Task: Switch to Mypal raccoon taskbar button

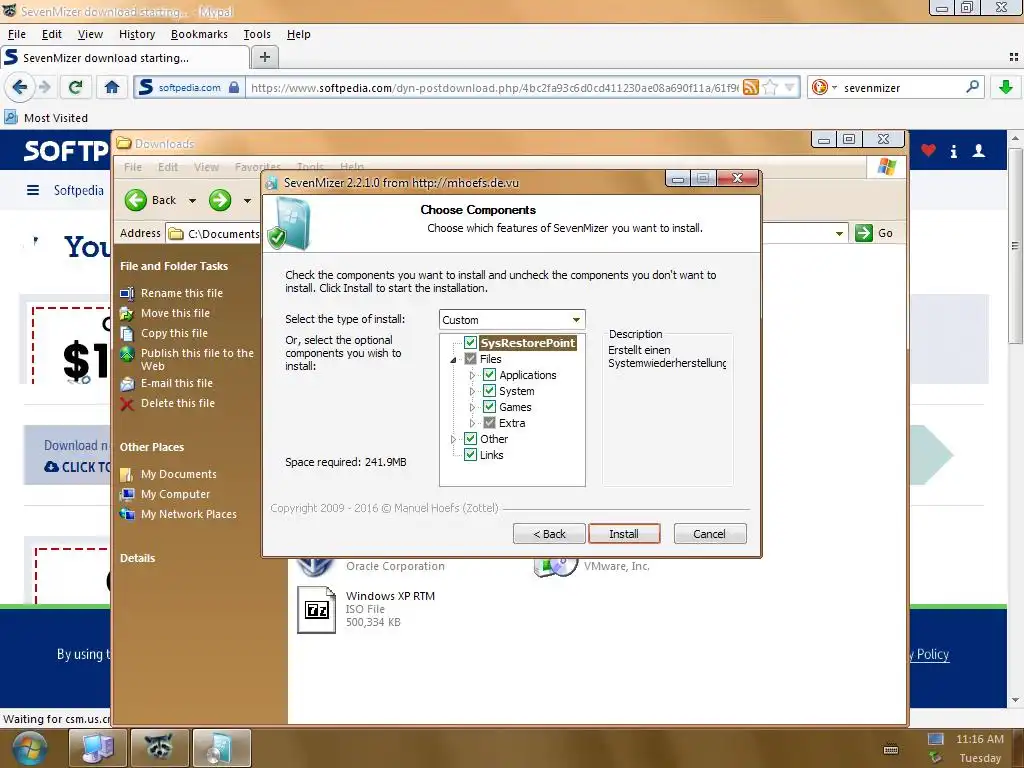Action: click(x=159, y=748)
